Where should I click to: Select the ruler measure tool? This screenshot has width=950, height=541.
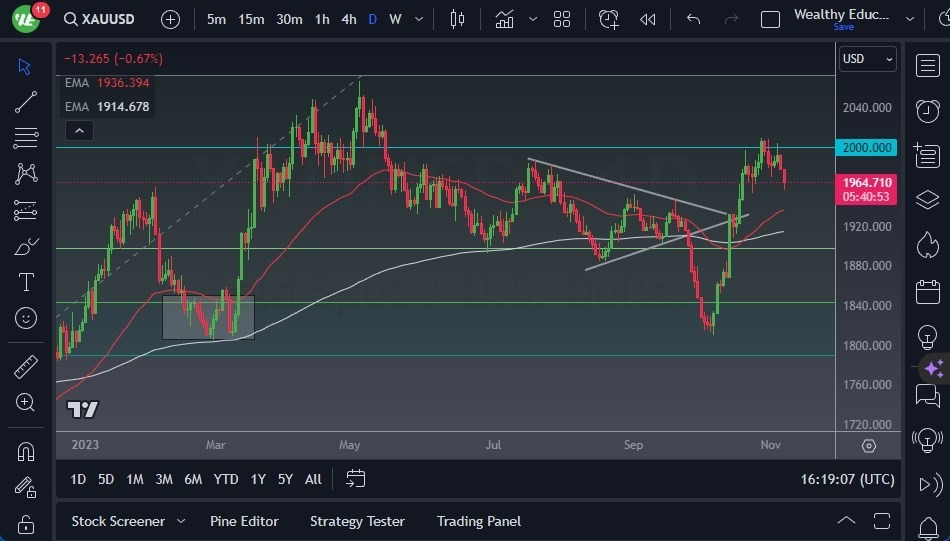click(25, 367)
